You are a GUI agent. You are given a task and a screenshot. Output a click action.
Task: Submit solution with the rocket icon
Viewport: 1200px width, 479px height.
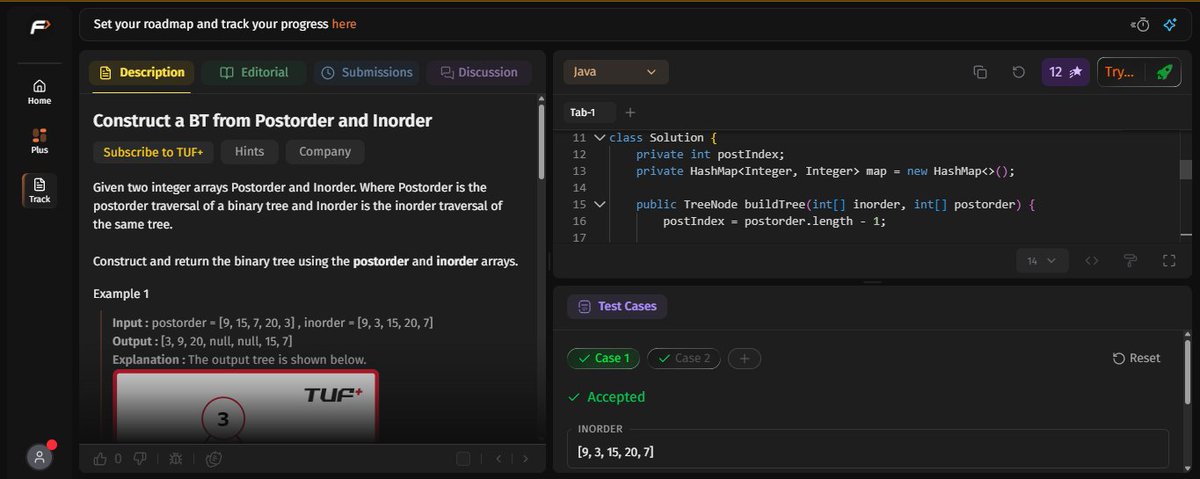coord(1163,72)
